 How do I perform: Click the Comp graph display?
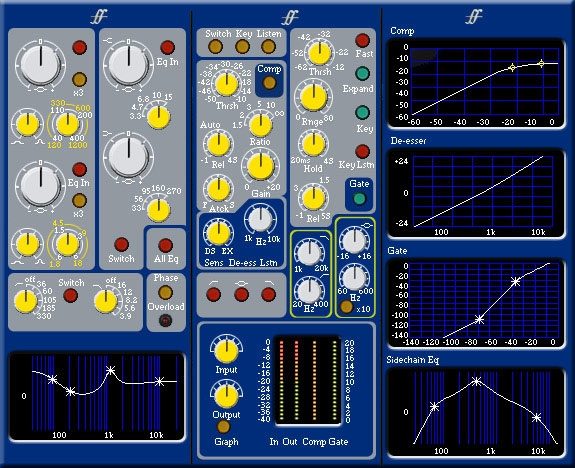click(476, 83)
